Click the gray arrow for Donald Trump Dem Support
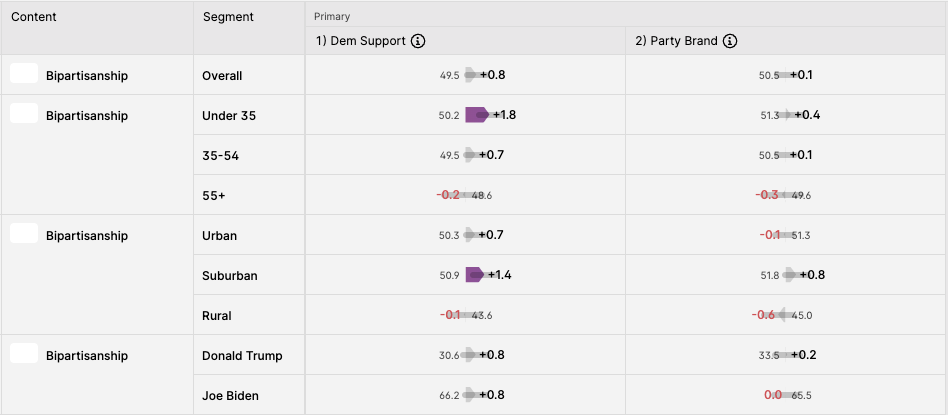 click(x=472, y=355)
